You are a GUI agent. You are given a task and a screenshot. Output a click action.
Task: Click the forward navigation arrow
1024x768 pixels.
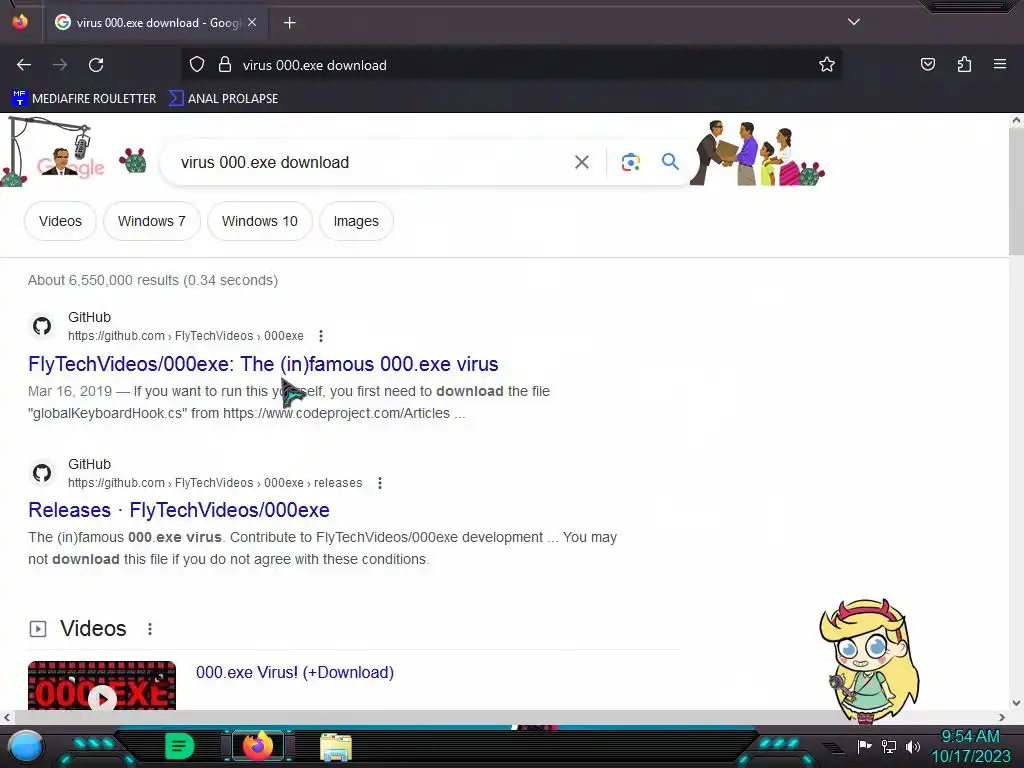coord(60,65)
